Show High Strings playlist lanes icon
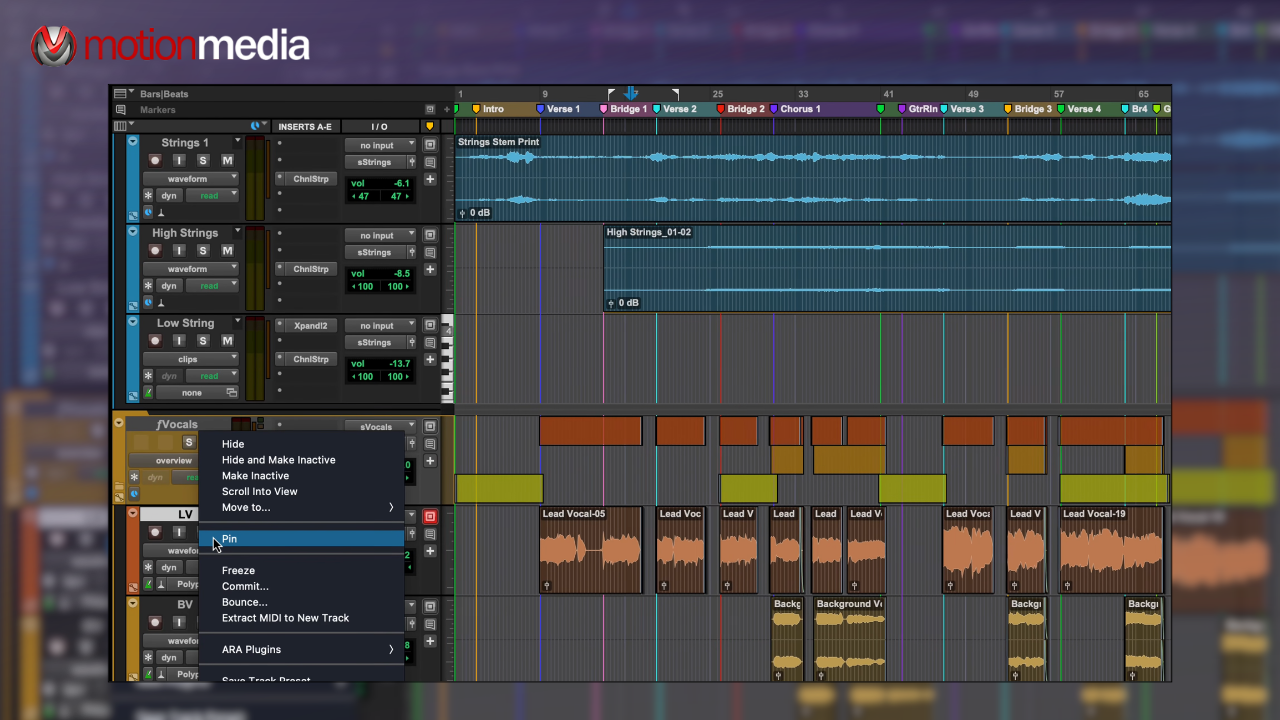This screenshot has width=1280, height=720. 430,236
